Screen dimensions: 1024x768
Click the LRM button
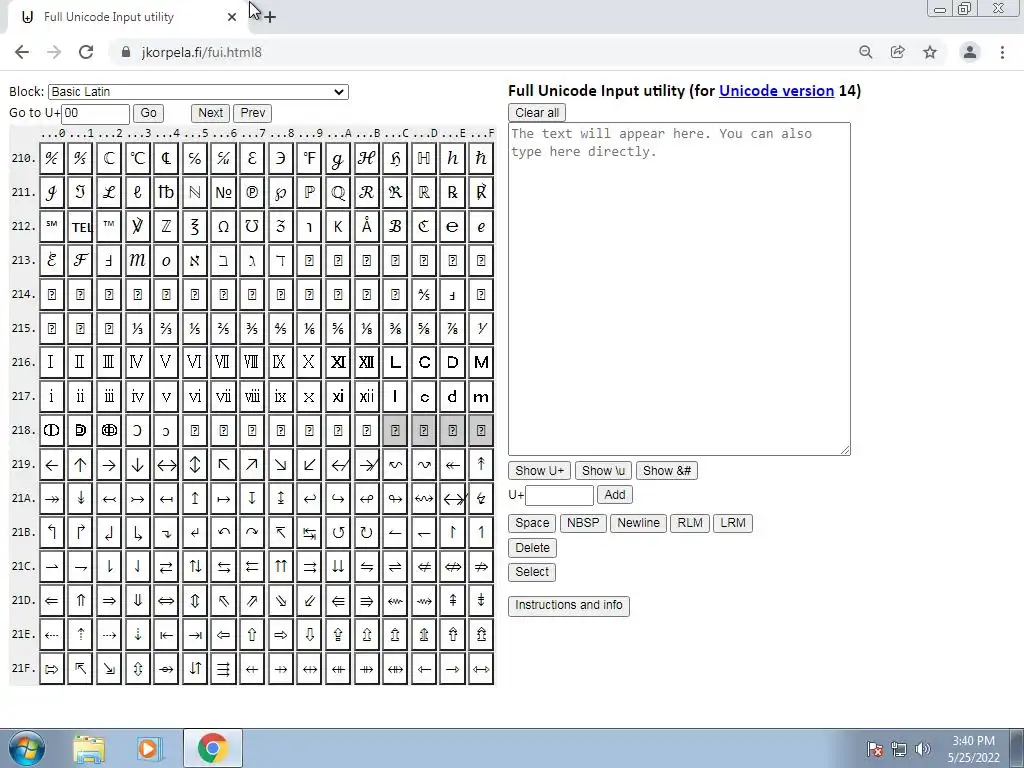pyautogui.click(x=733, y=523)
